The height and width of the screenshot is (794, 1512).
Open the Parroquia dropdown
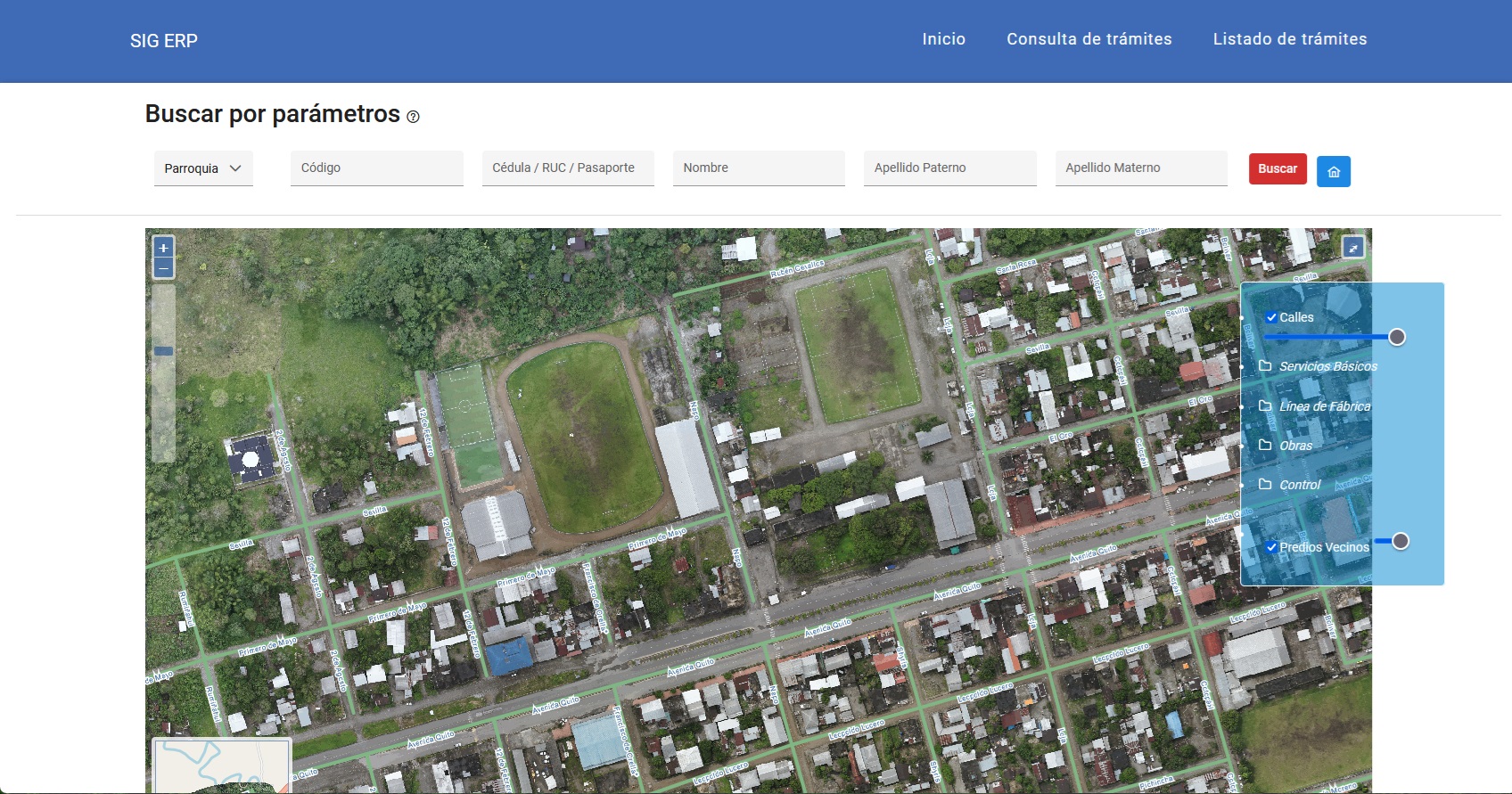point(203,168)
